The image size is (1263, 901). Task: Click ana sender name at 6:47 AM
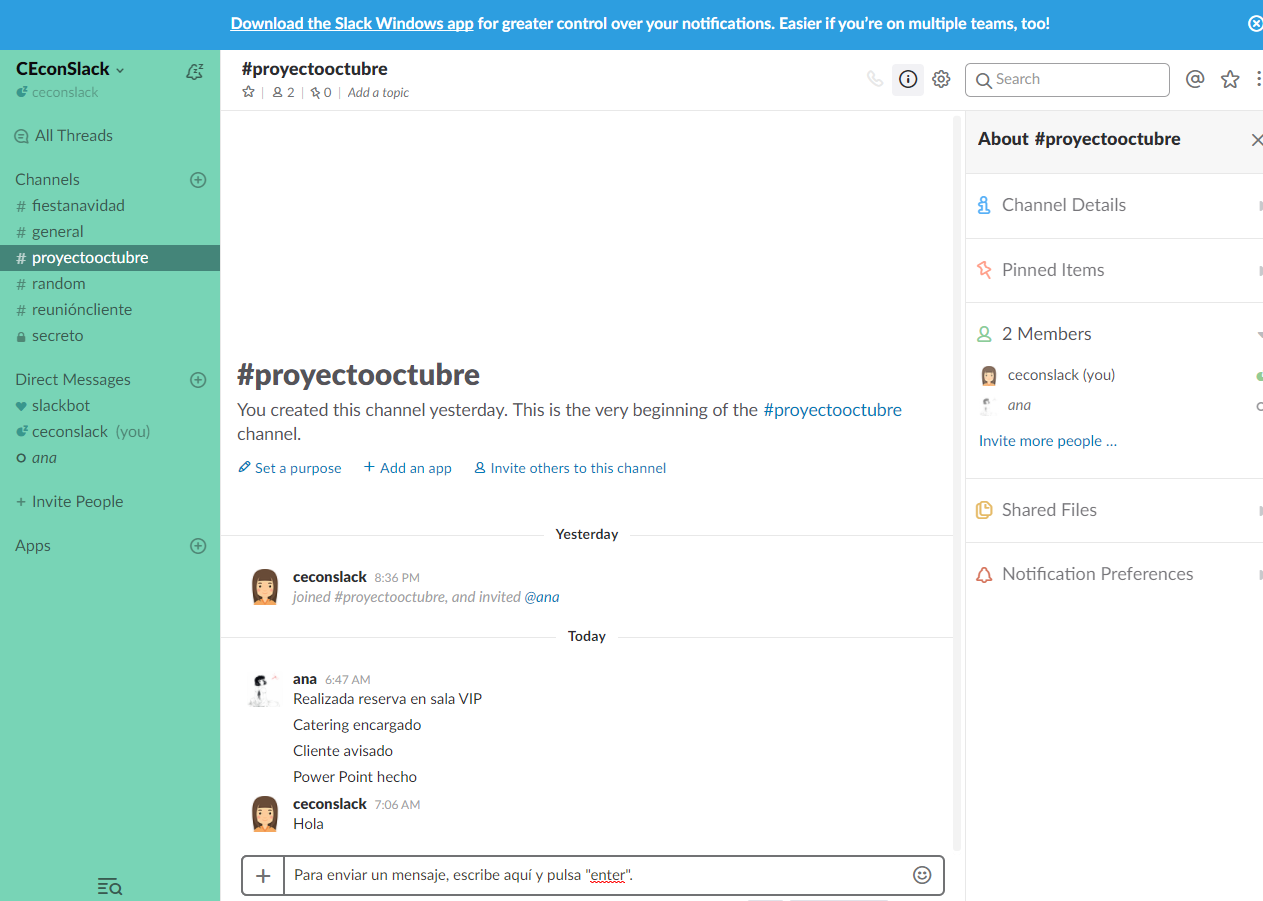[305, 679]
